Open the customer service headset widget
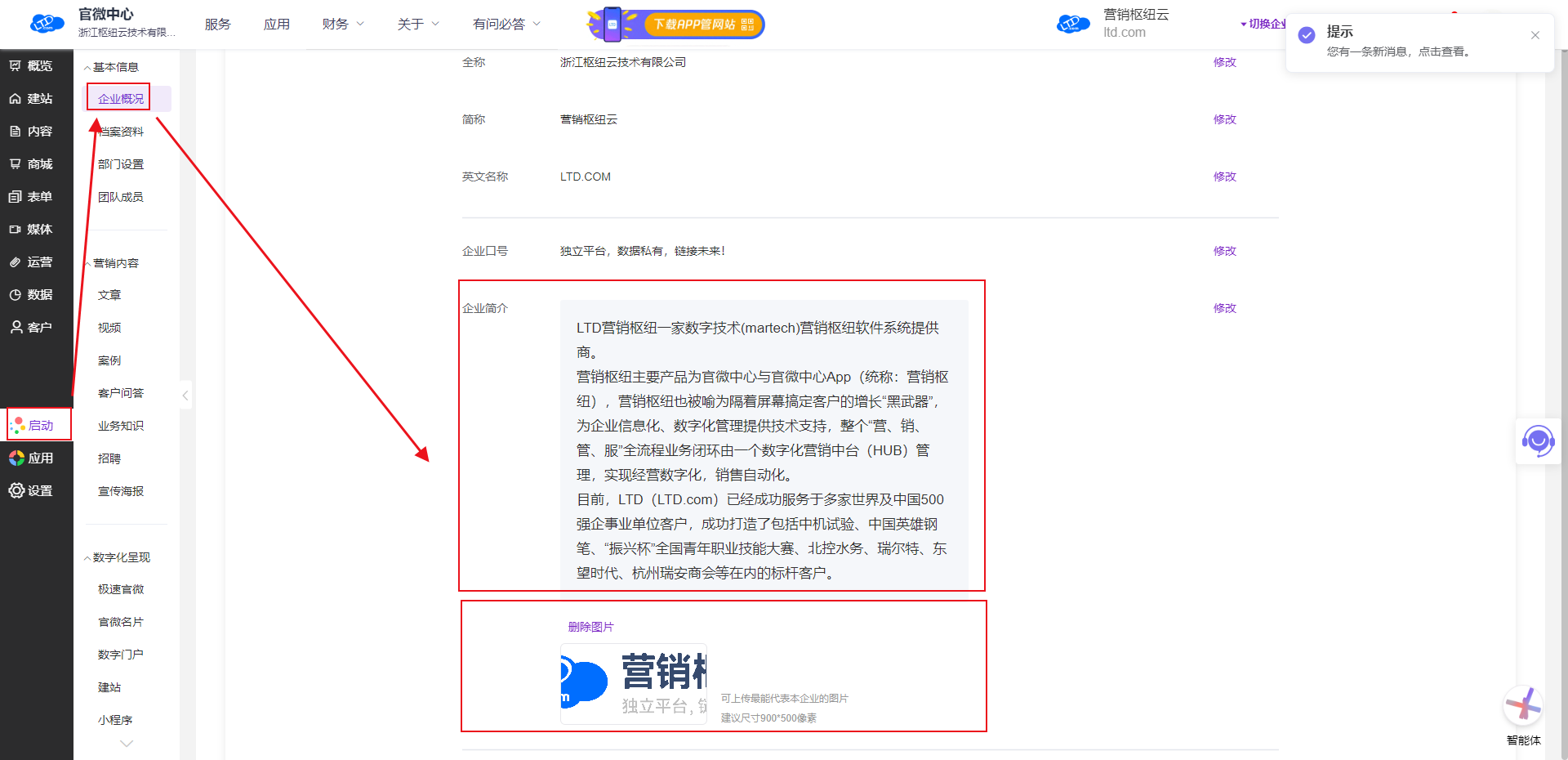 [x=1539, y=441]
